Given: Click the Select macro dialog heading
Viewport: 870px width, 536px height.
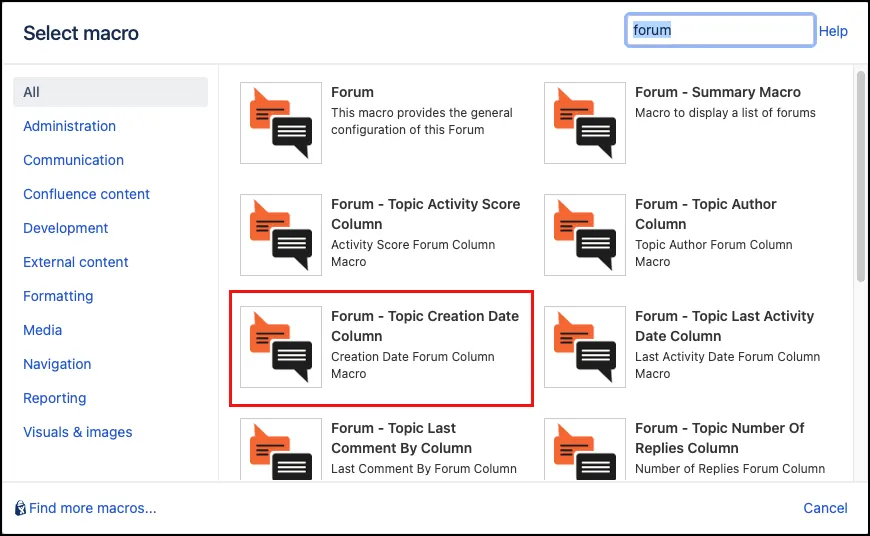Looking at the screenshot, I should coord(81,33).
